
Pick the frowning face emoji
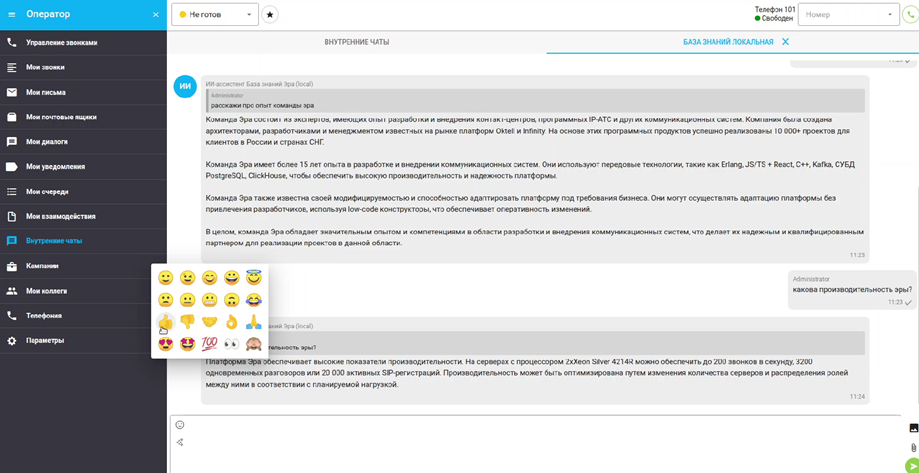(166, 300)
